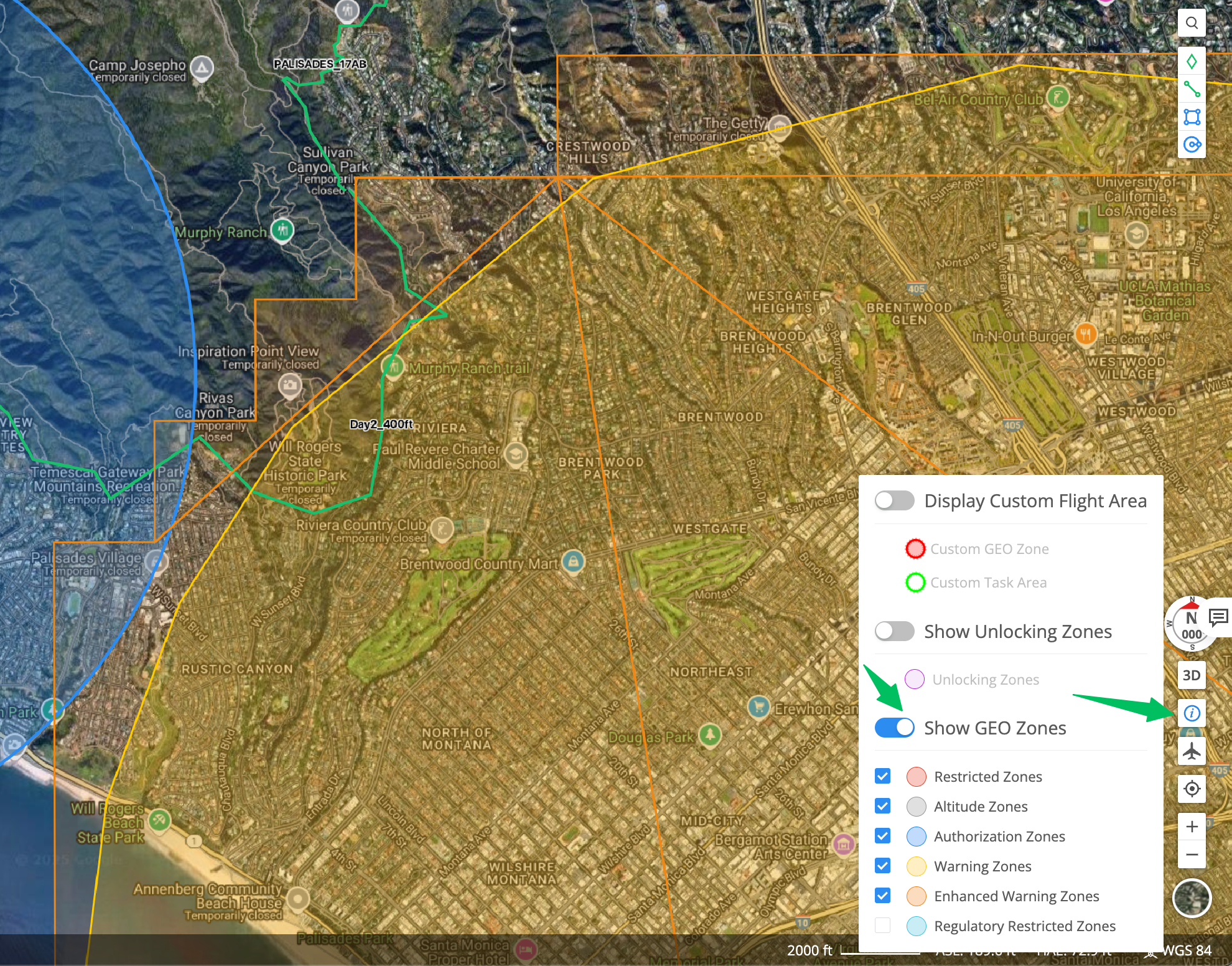The image size is (1232, 966).
Task: Click the Authorization Zones blue swatch
Action: (x=917, y=837)
